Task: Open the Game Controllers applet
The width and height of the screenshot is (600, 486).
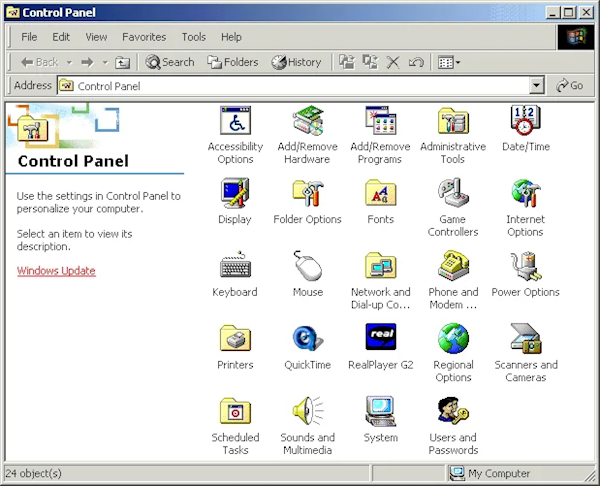Action: pyautogui.click(x=452, y=194)
